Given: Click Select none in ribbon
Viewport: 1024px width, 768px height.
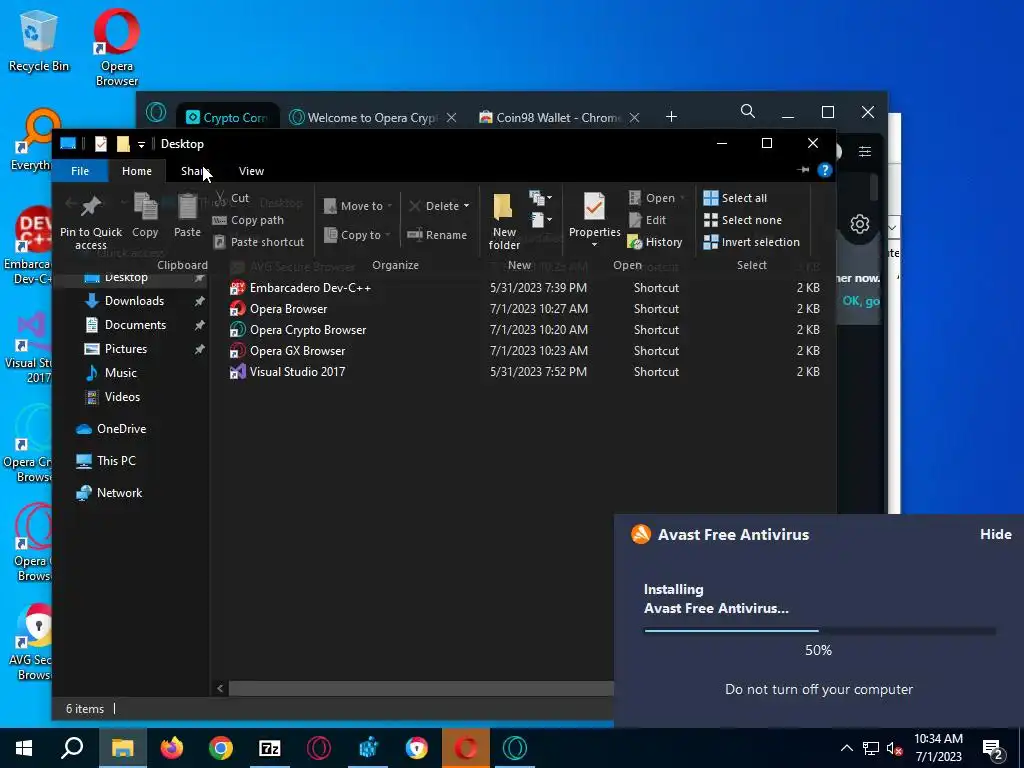Looking at the screenshot, I should click(743, 220).
